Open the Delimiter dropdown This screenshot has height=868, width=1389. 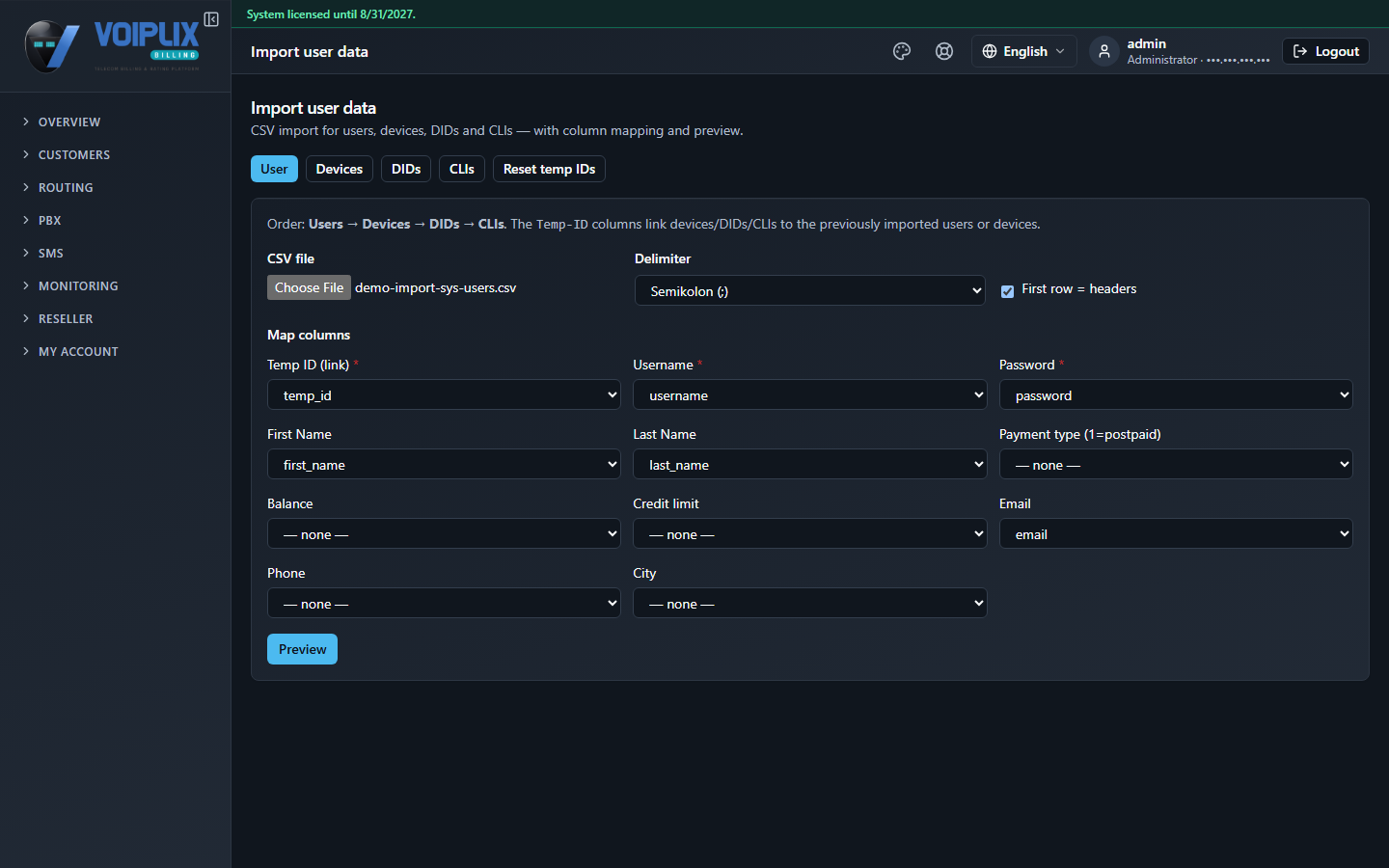(809, 290)
